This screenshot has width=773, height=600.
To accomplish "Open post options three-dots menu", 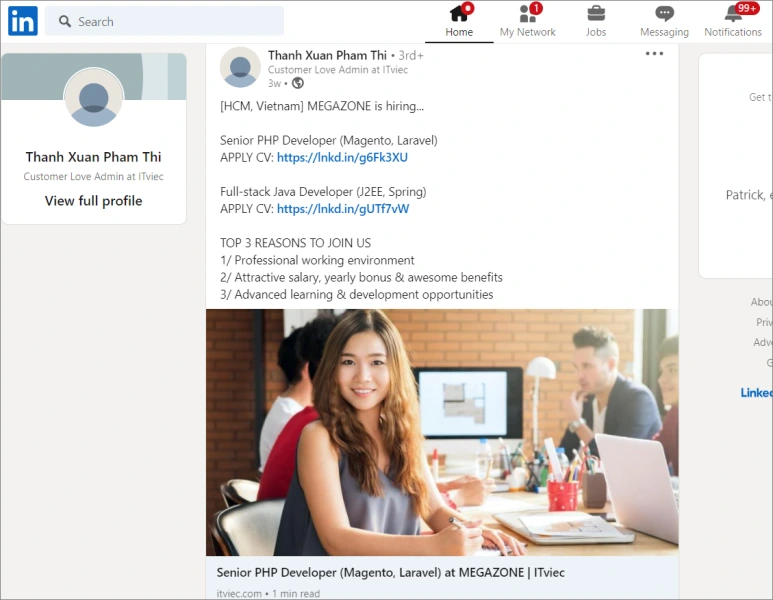I will (654, 53).
